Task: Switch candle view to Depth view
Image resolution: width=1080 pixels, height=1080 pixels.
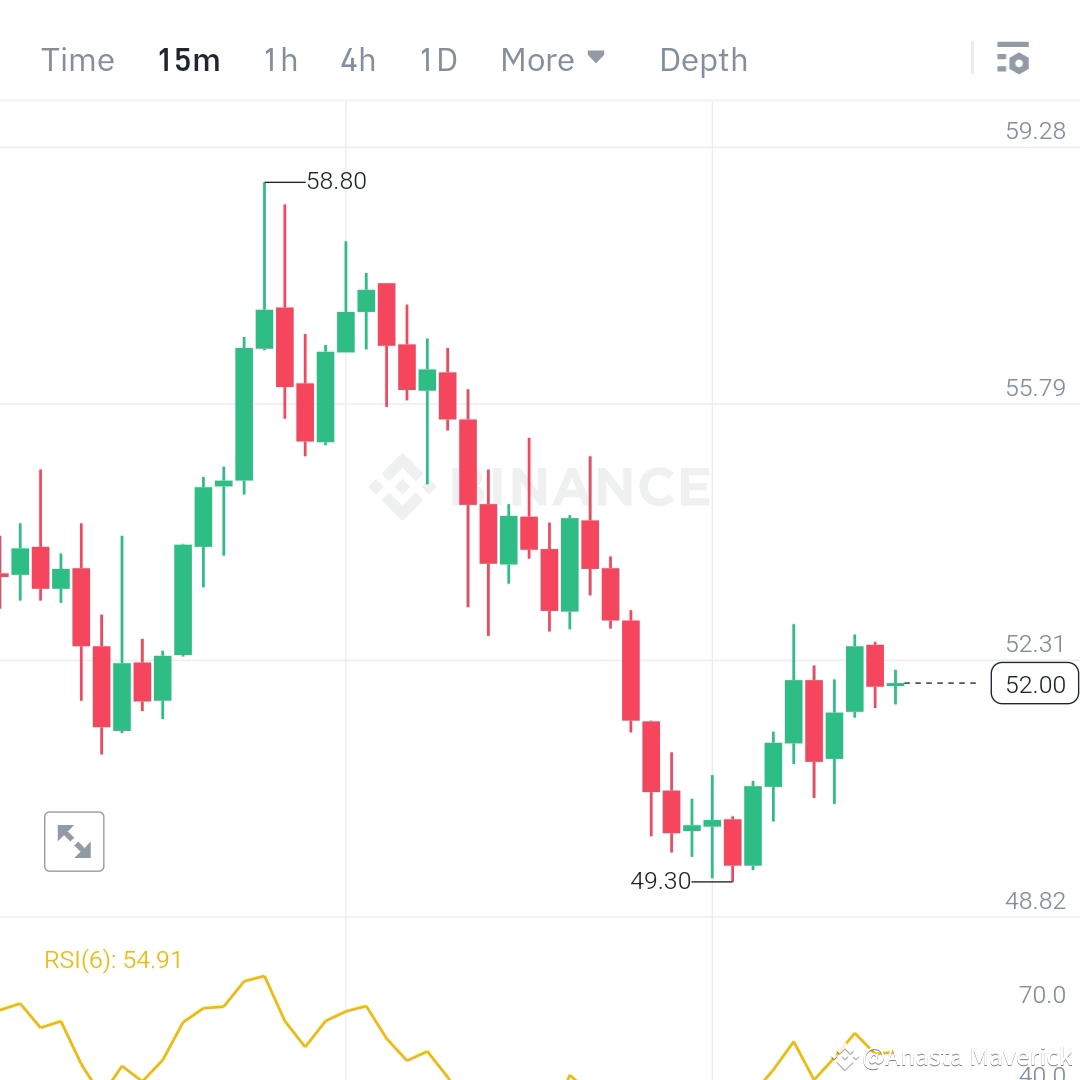Action: point(703,60)
